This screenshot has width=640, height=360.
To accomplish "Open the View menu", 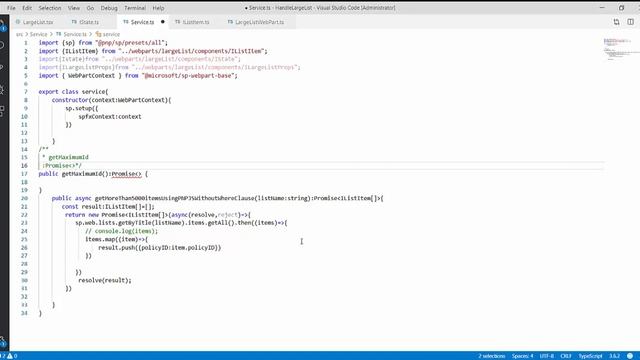I will 74,8.
